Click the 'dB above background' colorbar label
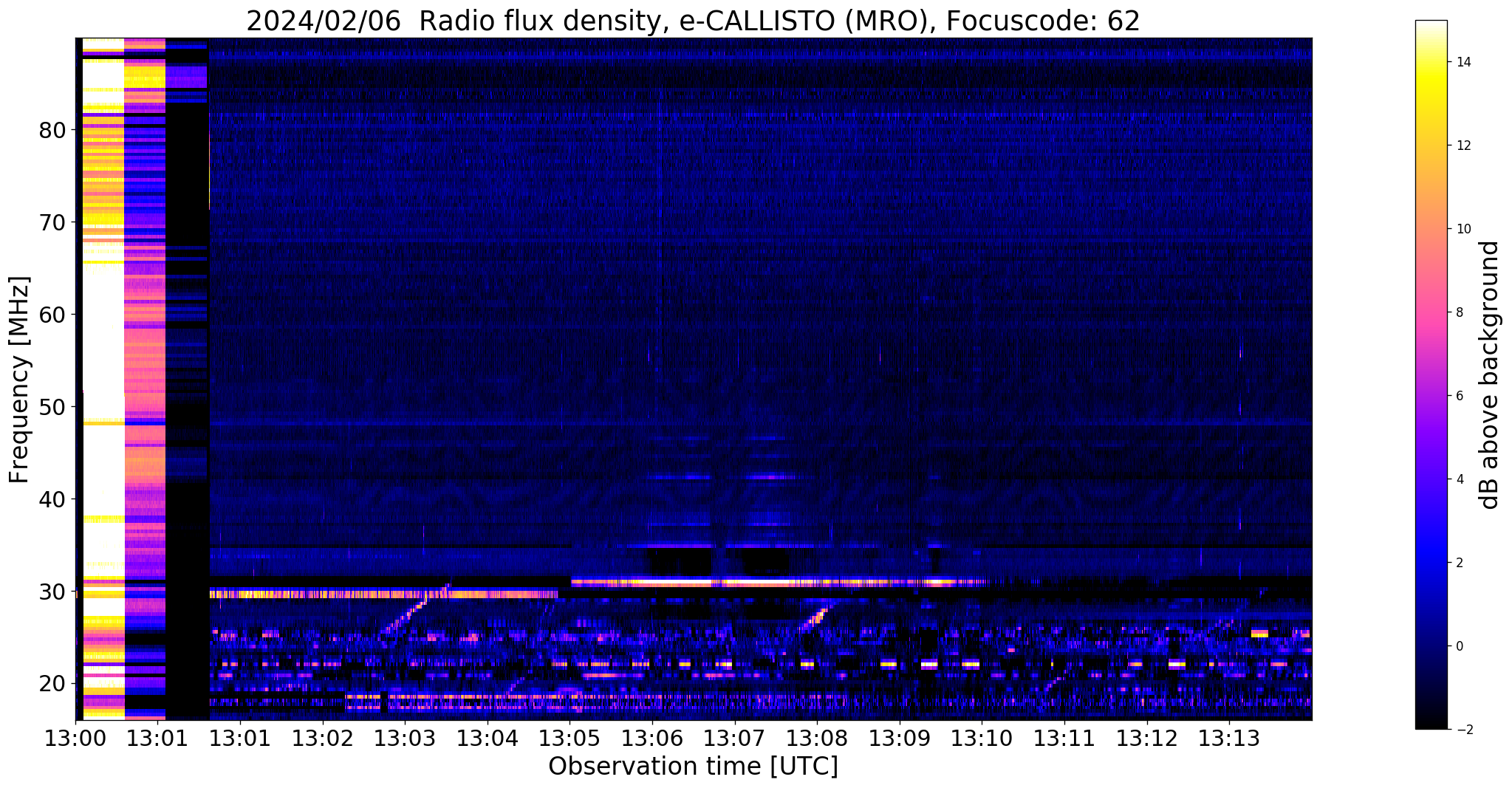The width and height of the screenshot is (1512, 788). tap(1490, 375)
